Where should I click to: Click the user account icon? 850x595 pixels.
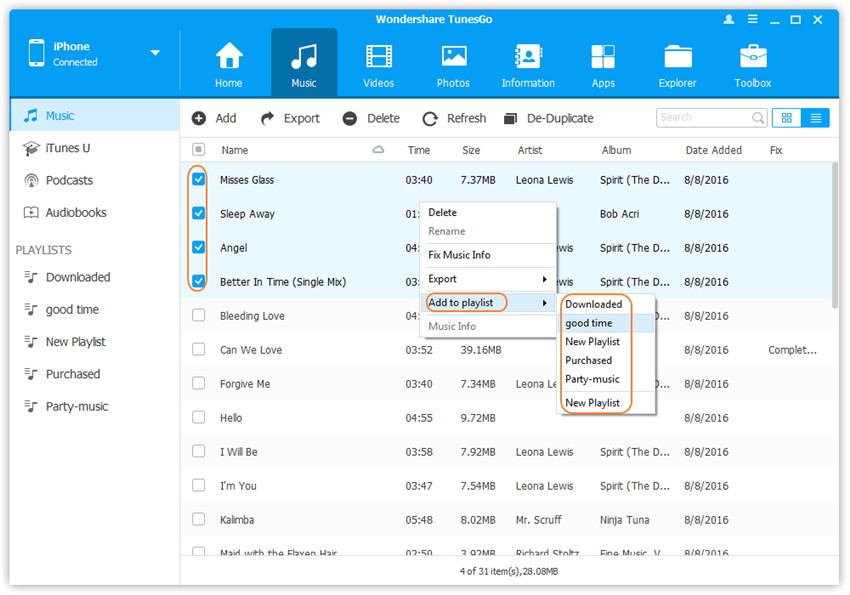coord(729,20)
